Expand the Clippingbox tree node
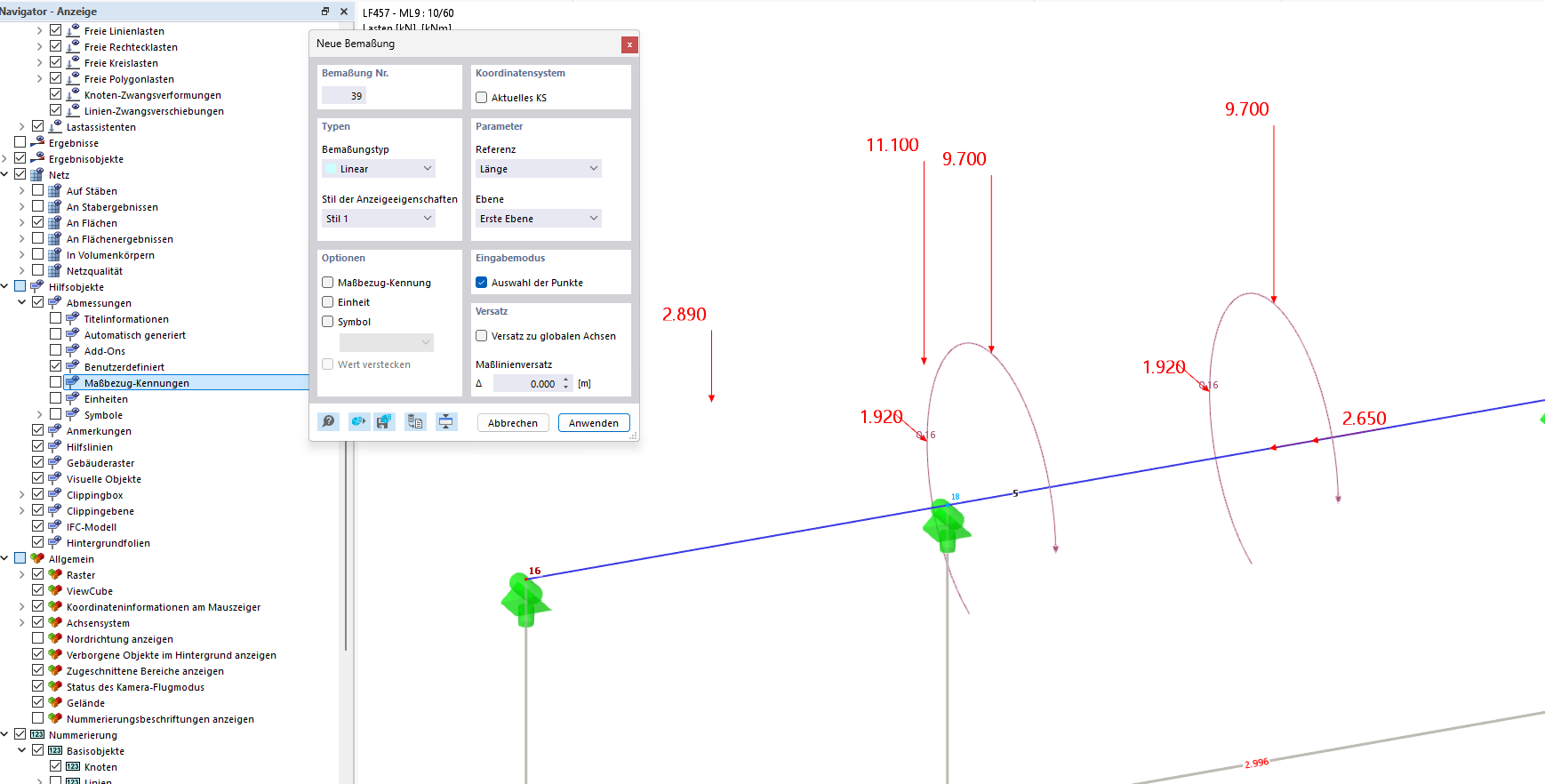The image size is (1545, 784). click(x=22, y=495)
